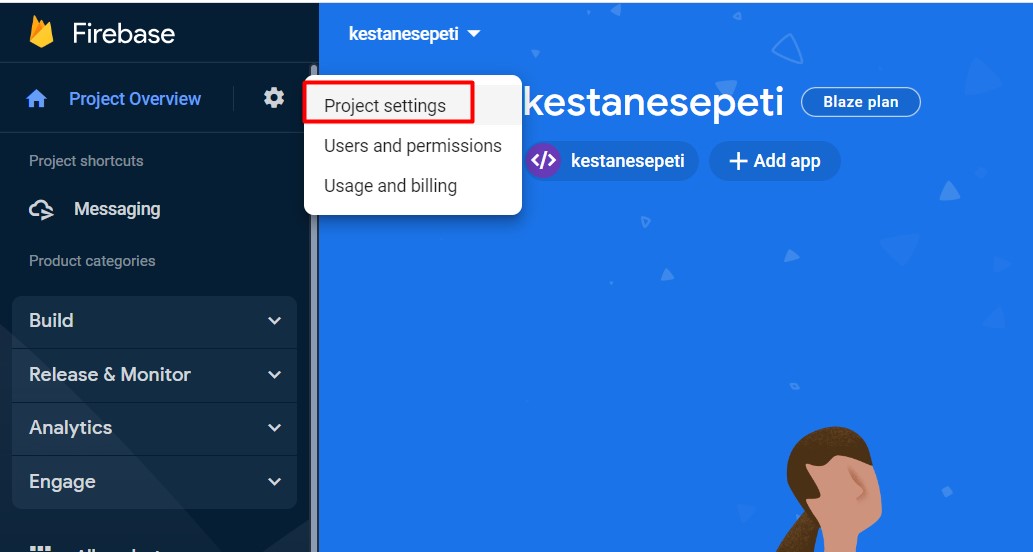Image resolution: width=1033 pixels, height=552 pixels.
Task: Click the Firebase flame logo icon
Action: (42, 32)
